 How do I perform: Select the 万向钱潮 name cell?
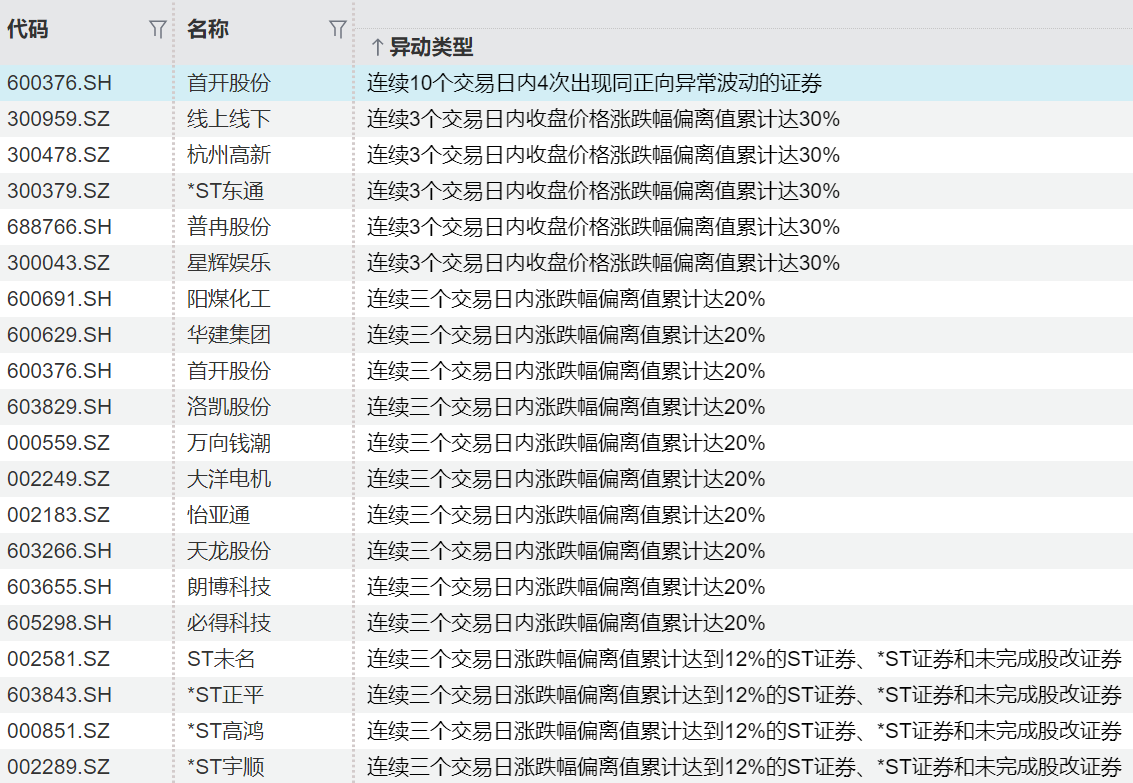229,443
